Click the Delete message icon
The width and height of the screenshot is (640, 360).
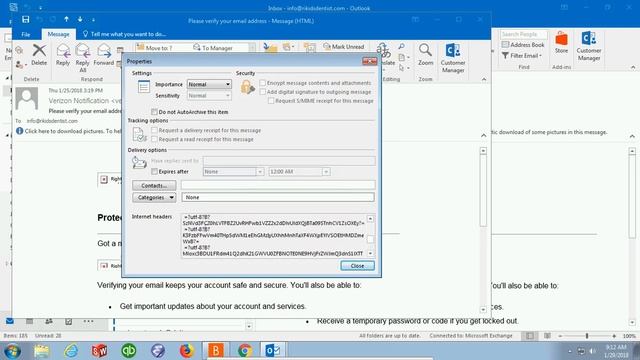[39, 54]
